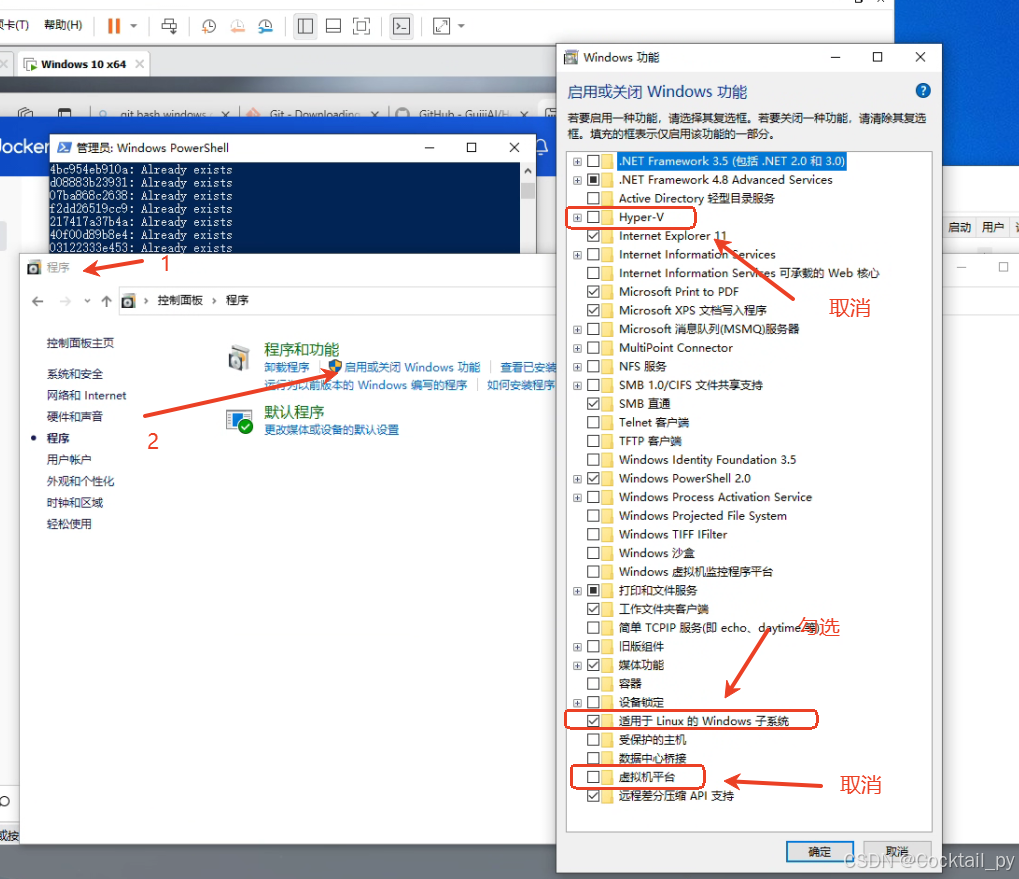The width and height of the screenshot is (1019, 879).
Task: Go back in the control panel window
Action: [x=38, y=301]
